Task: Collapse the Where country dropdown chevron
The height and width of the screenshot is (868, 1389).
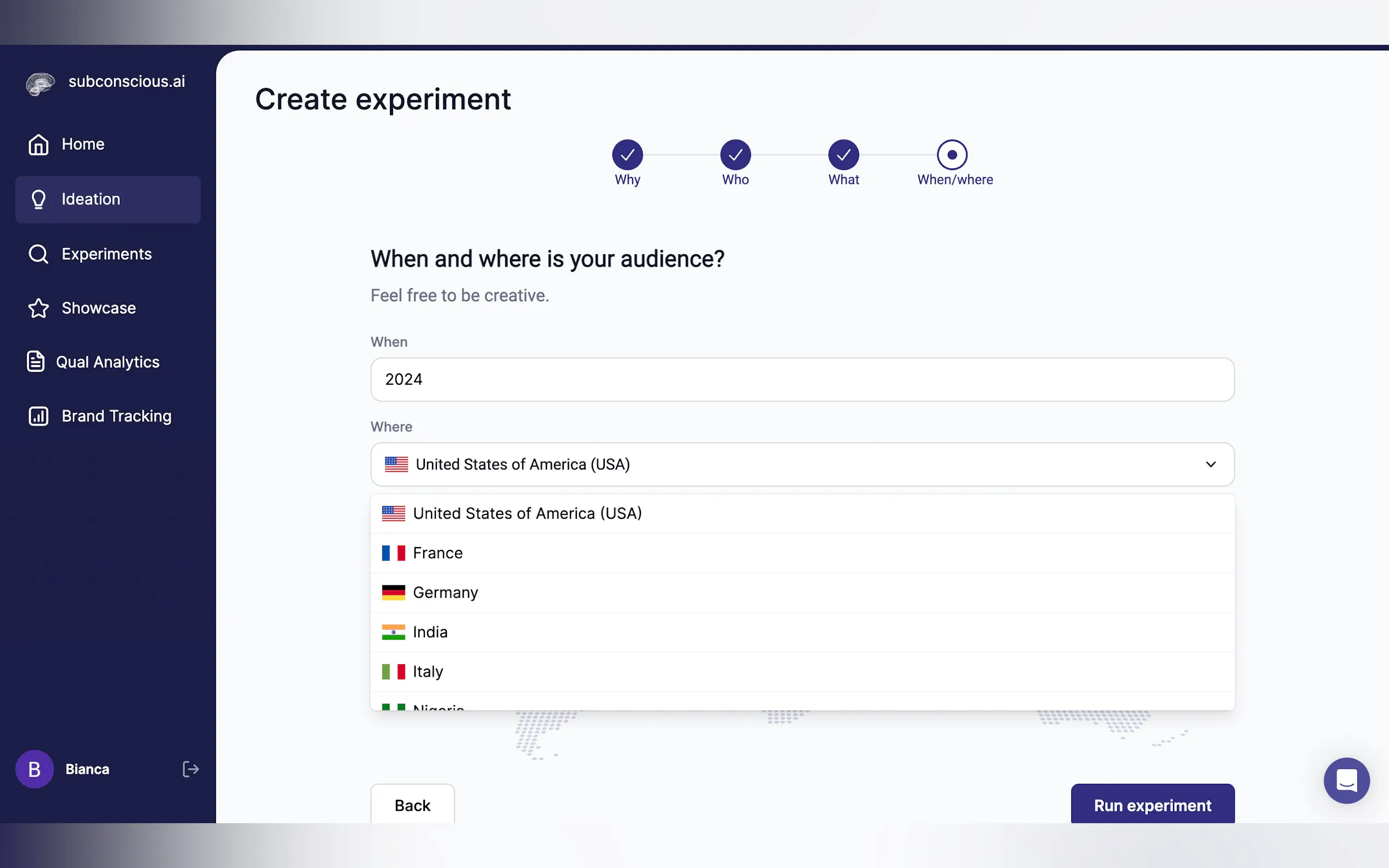Action: point(1210,465)
